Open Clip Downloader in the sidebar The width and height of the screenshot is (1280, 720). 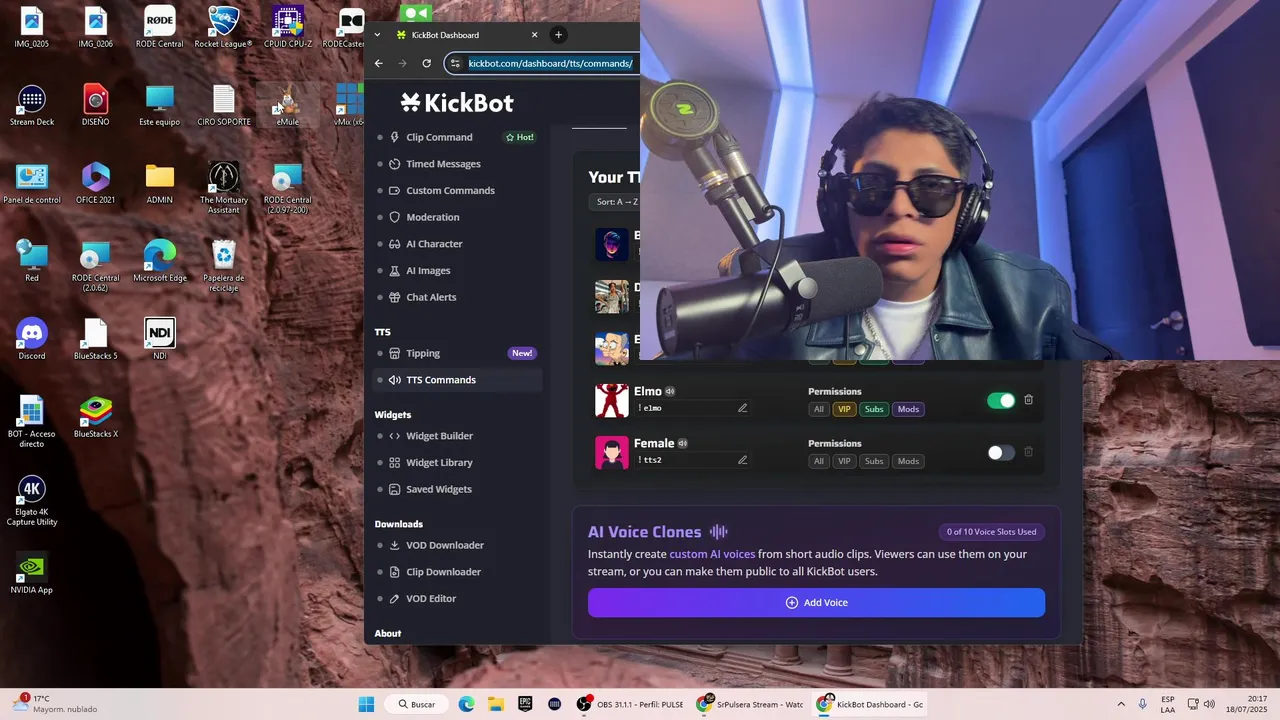443,572
